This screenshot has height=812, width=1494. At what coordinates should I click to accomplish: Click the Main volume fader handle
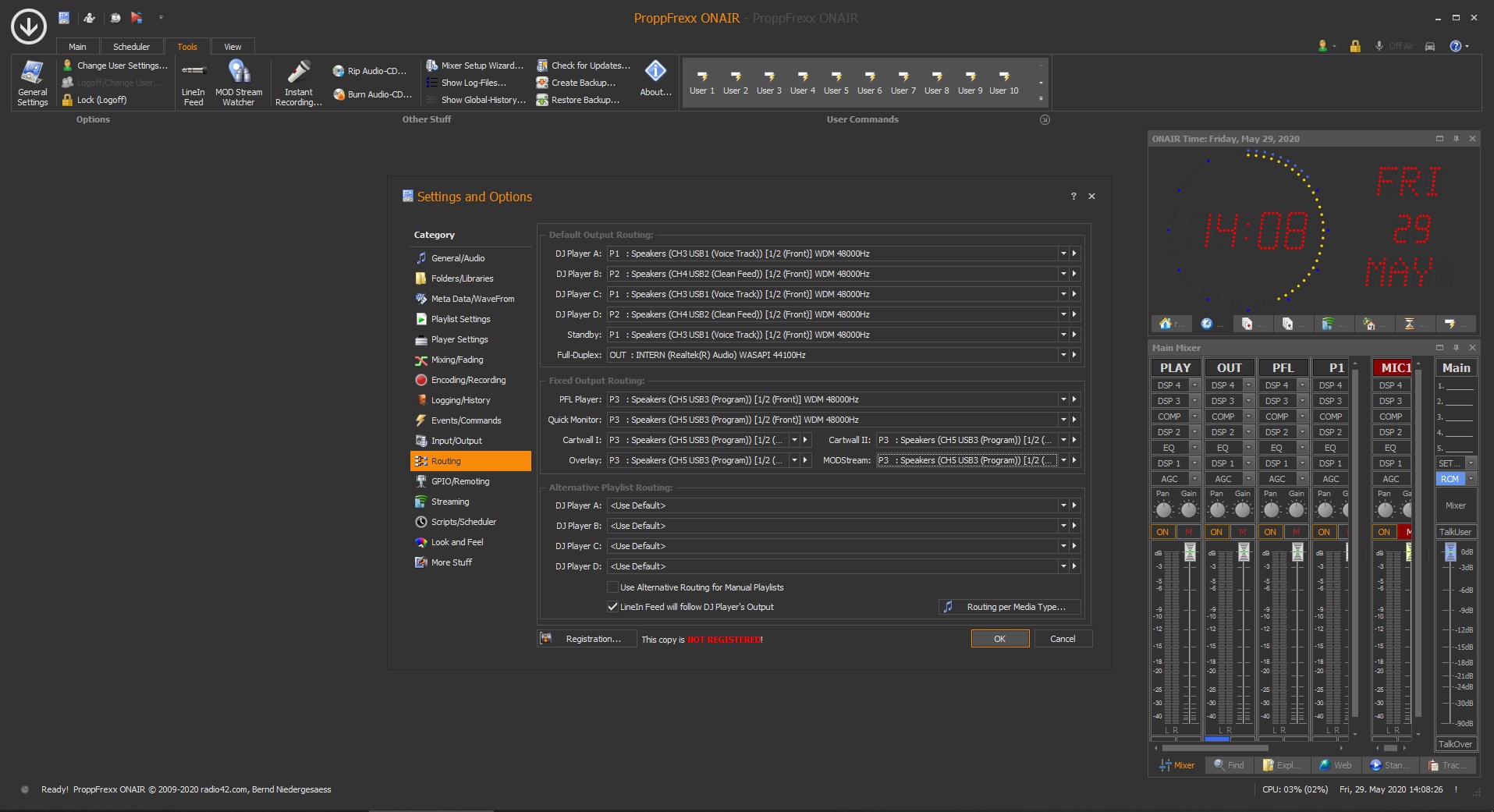coord(1450,552)
